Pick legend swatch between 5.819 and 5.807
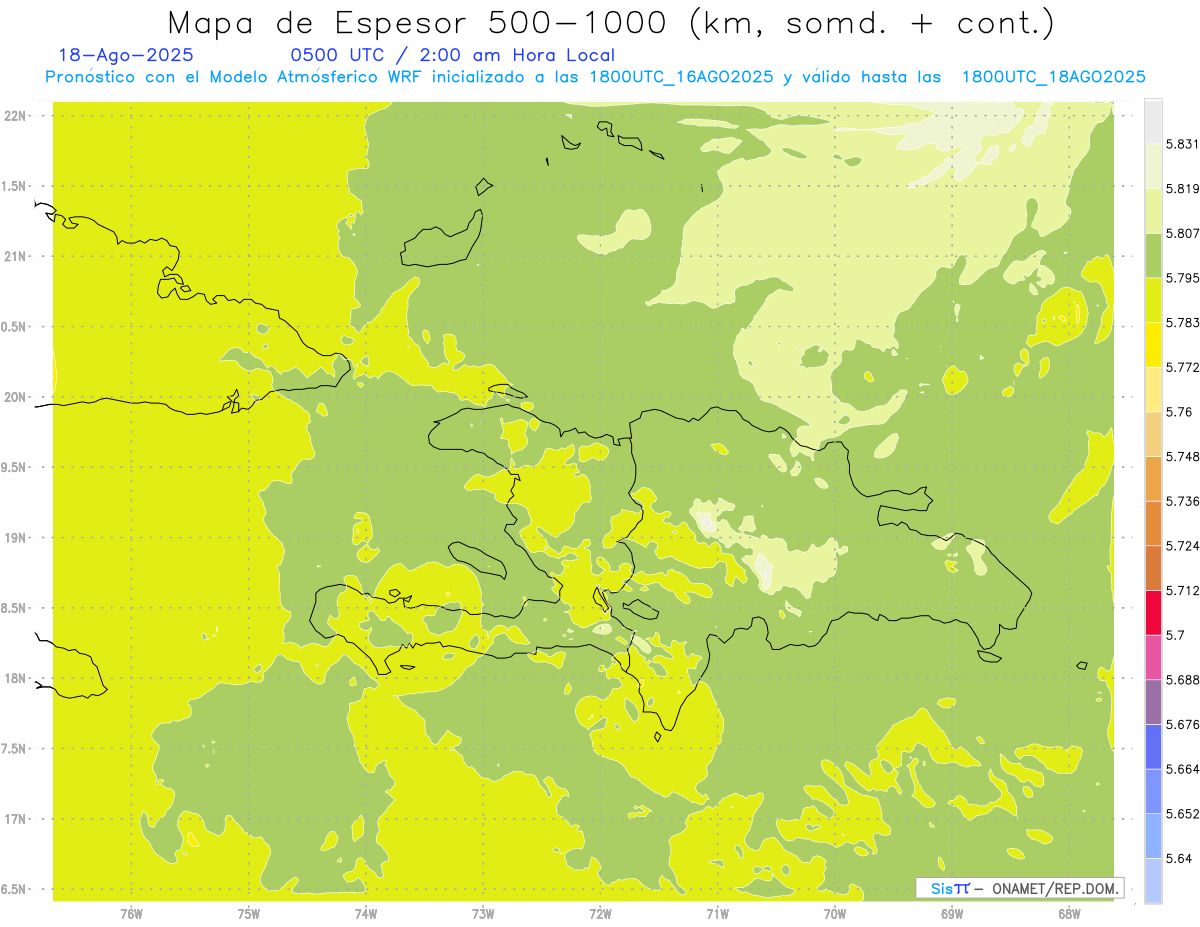This screenshot has width=1200, height=927. coord(1153,210)
